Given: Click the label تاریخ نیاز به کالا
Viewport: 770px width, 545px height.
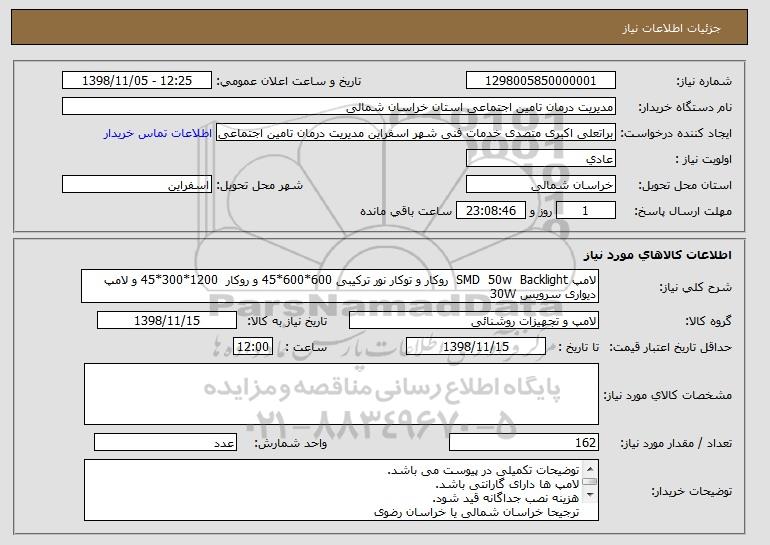Looking at the screenshot, I should coord(287,321).
